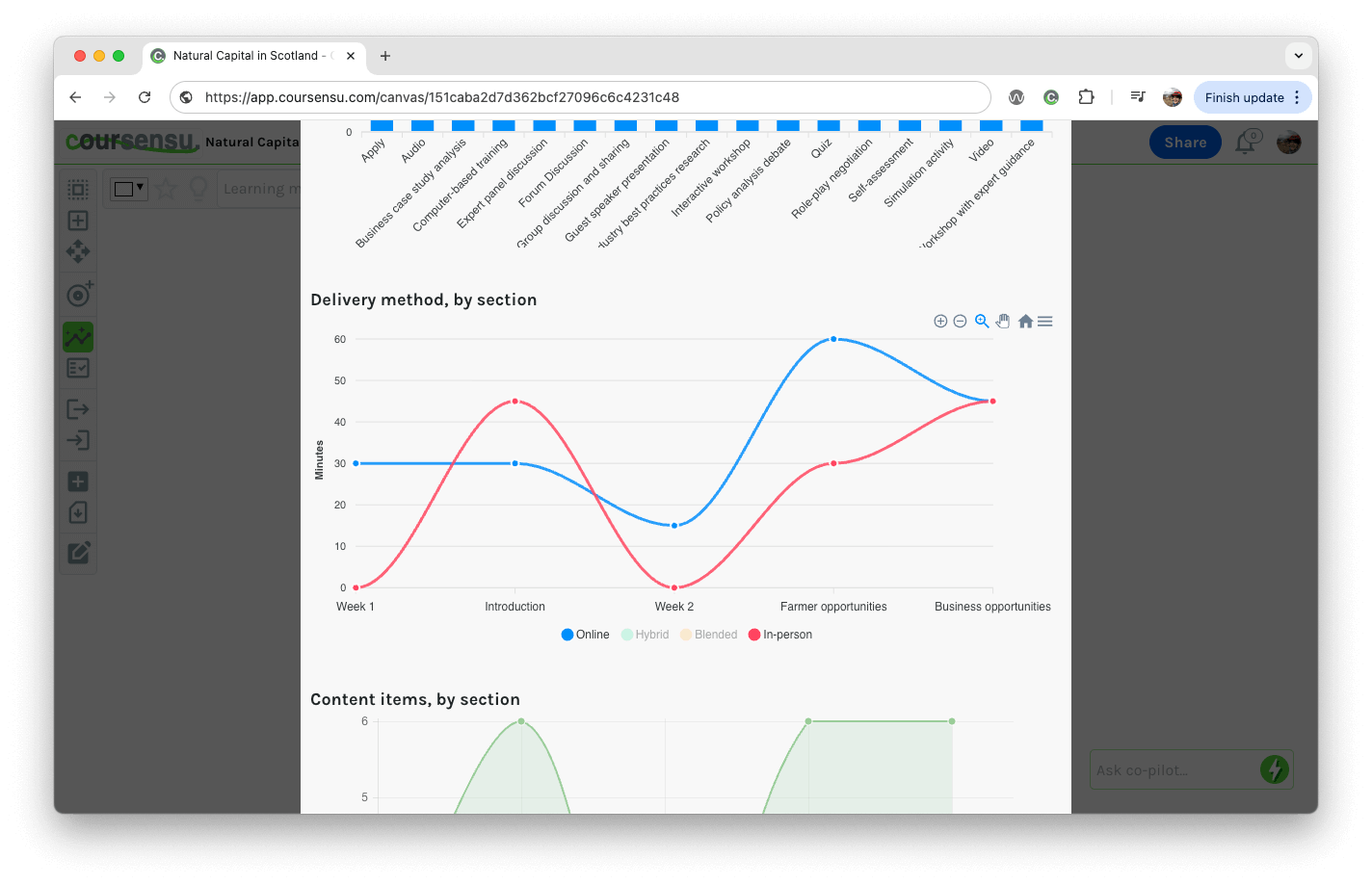This screenshot has width=1372, height=885.
Task: Activate the magnifier selection zoom tool
Action: [982, 322]
